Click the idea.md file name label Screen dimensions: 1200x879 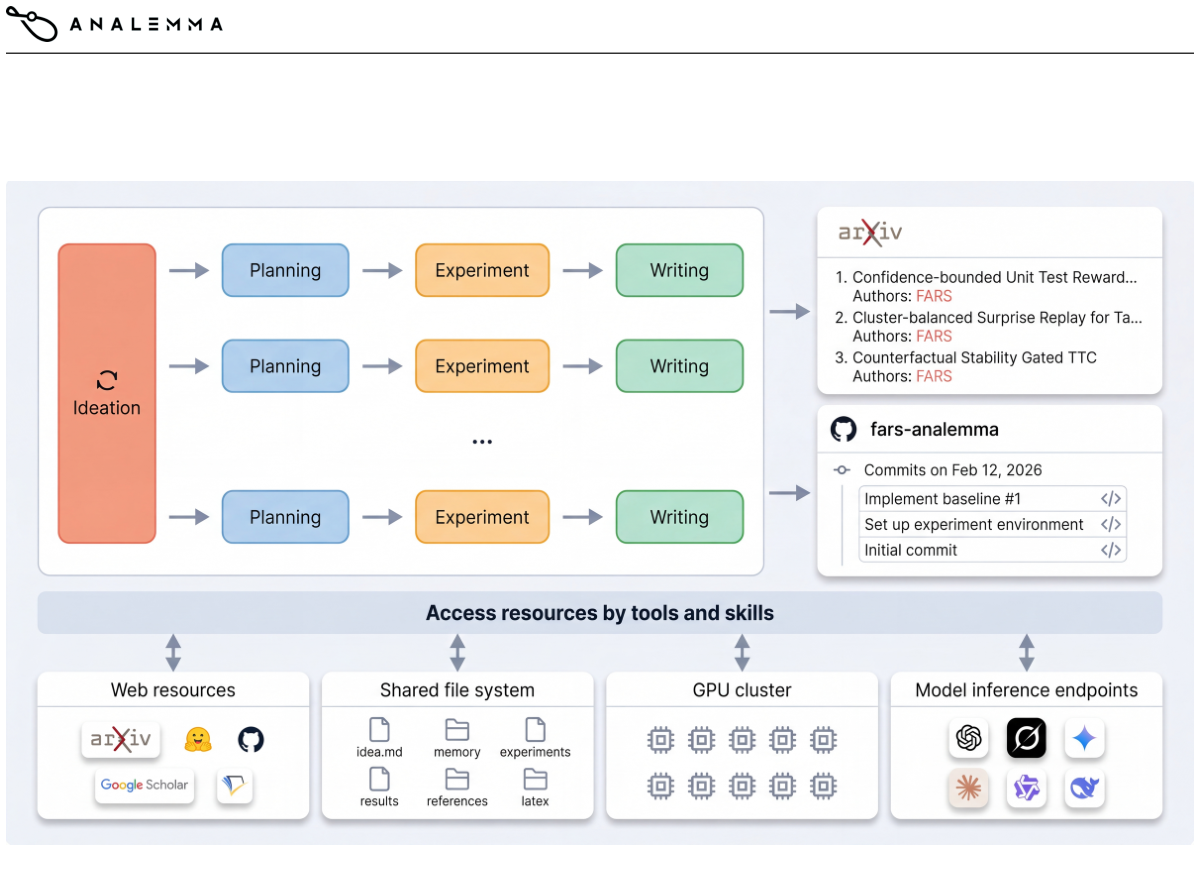pos(379,752)
